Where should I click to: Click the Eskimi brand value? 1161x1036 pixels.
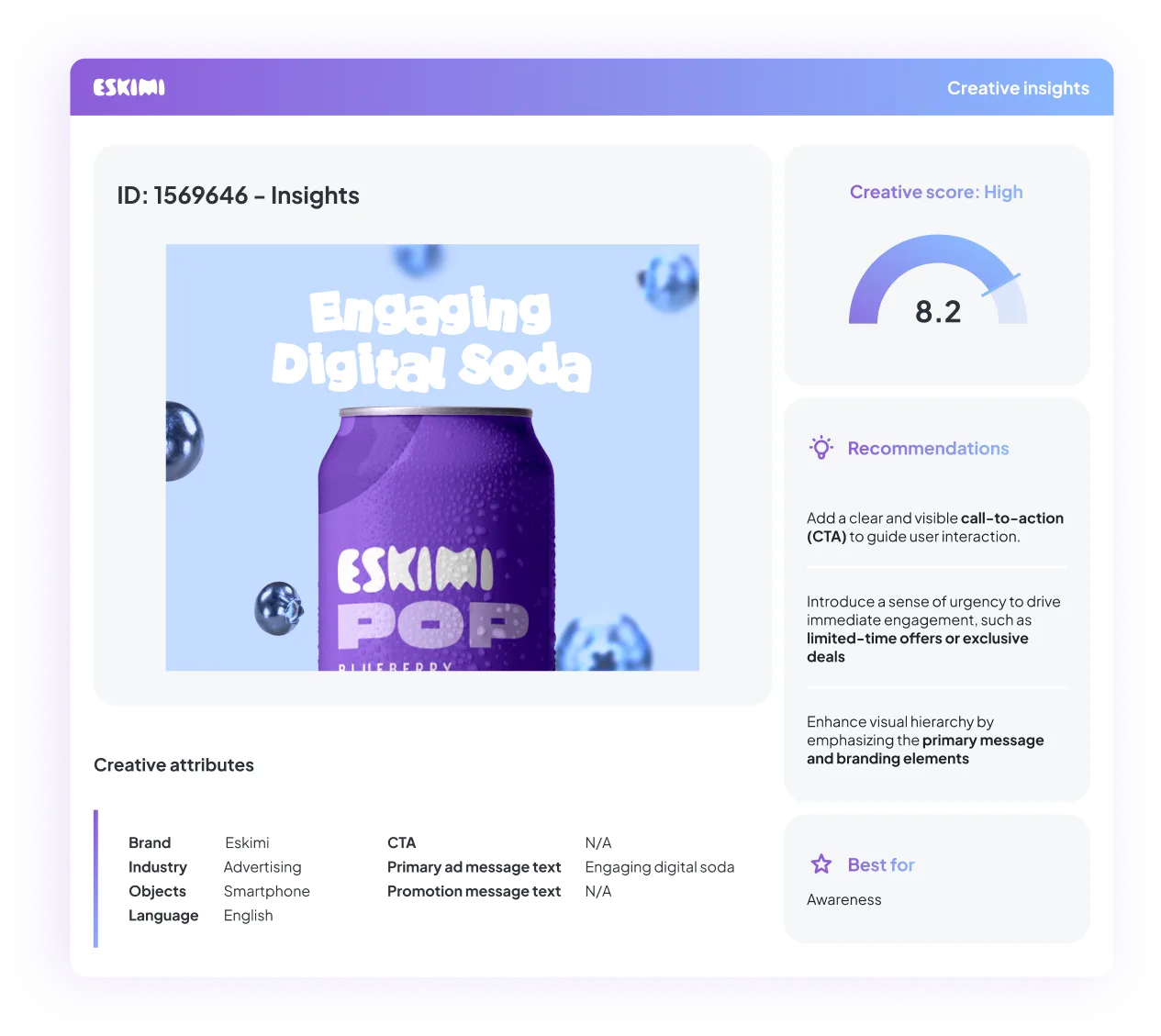pyautogui.click(x=247, y=842)
